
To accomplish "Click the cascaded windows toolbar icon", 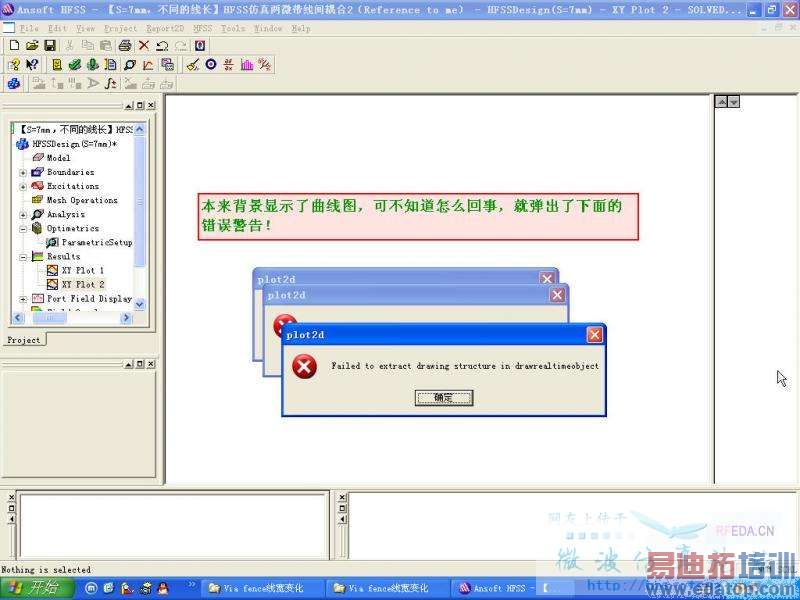I will point(167,65).
